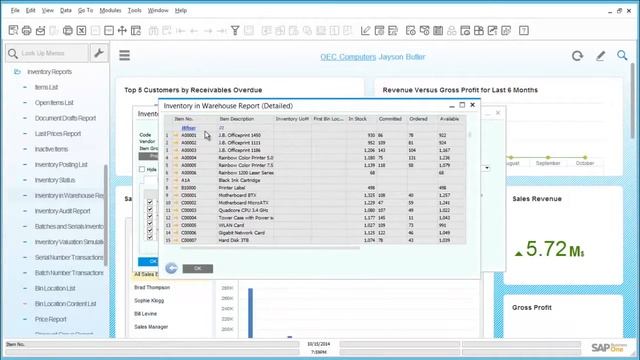Follow the OEC Computers link
Viewport: 640px width, 360px height.
[x=348, y=57]
